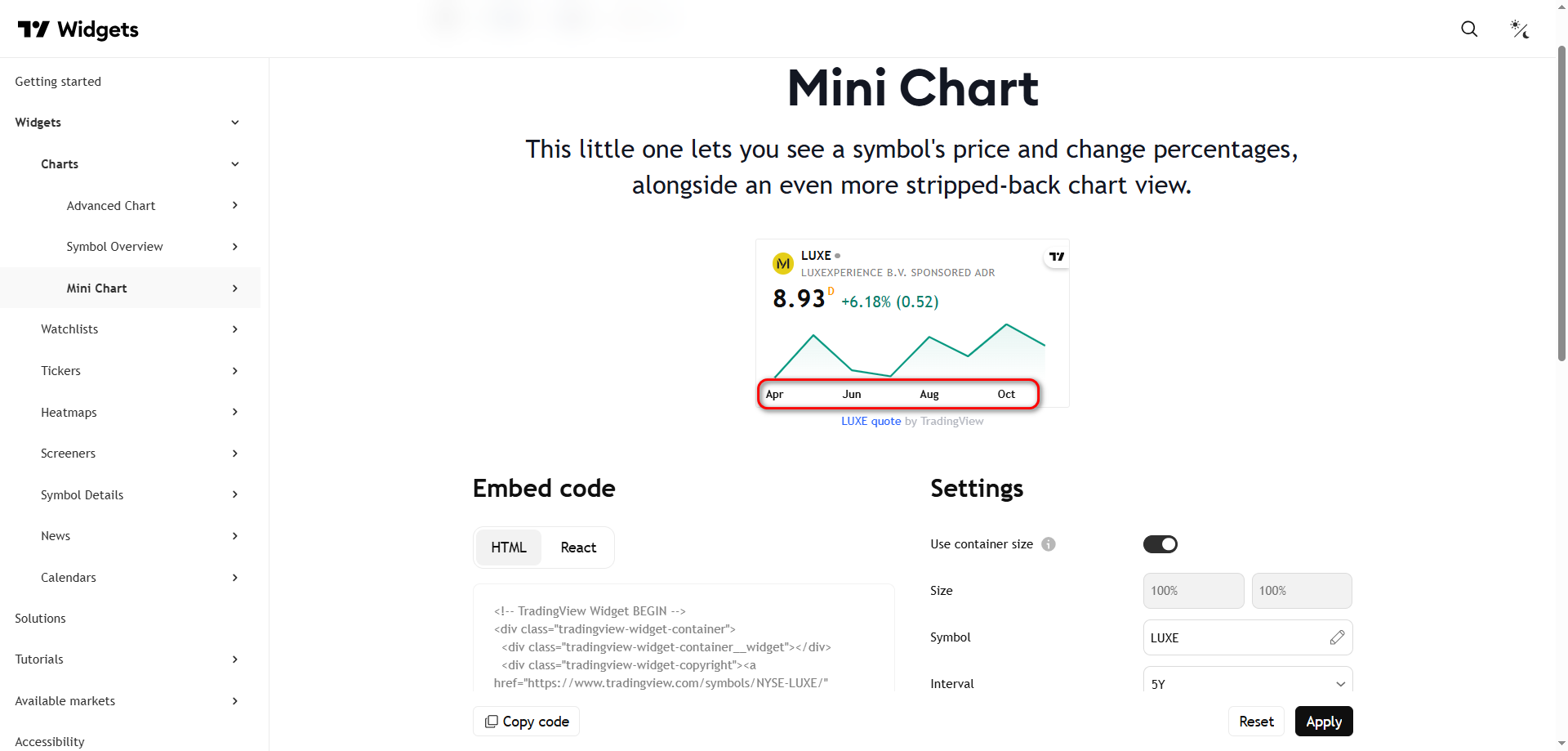Click the pencil icon in the Symbol field
1568x751 pixels.
pyautogui.click(x=1337, y=637)
